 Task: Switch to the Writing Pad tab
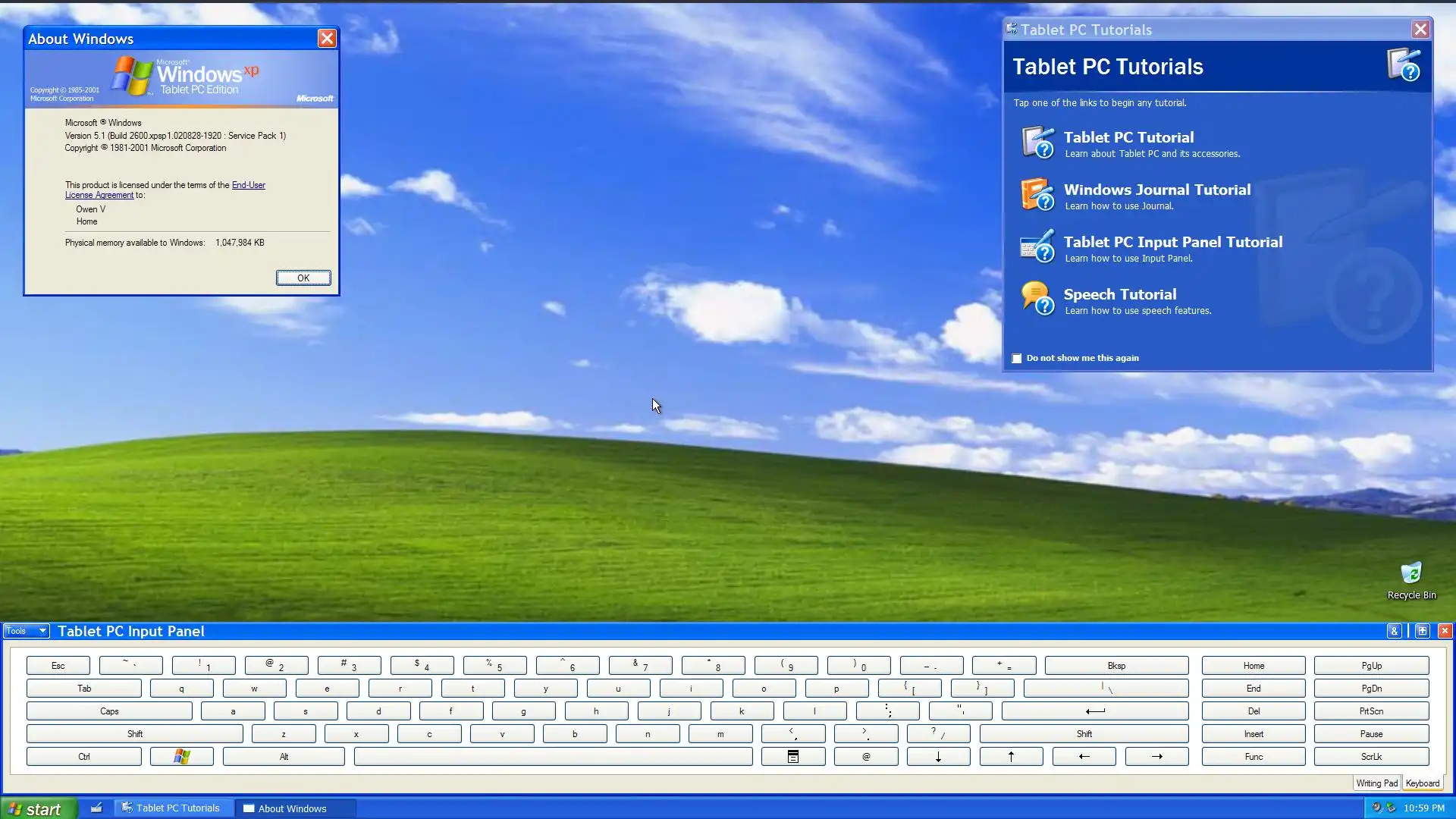[1376, 783]
